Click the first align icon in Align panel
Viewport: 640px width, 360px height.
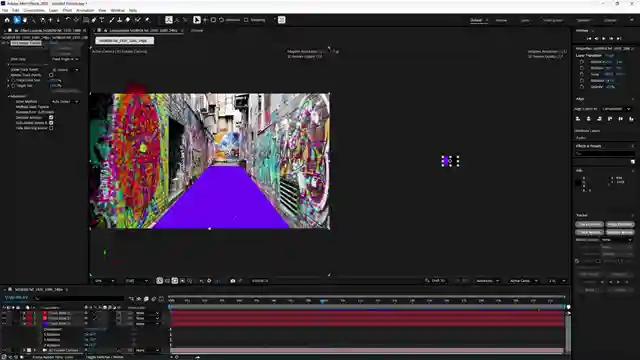click(578, 119)
